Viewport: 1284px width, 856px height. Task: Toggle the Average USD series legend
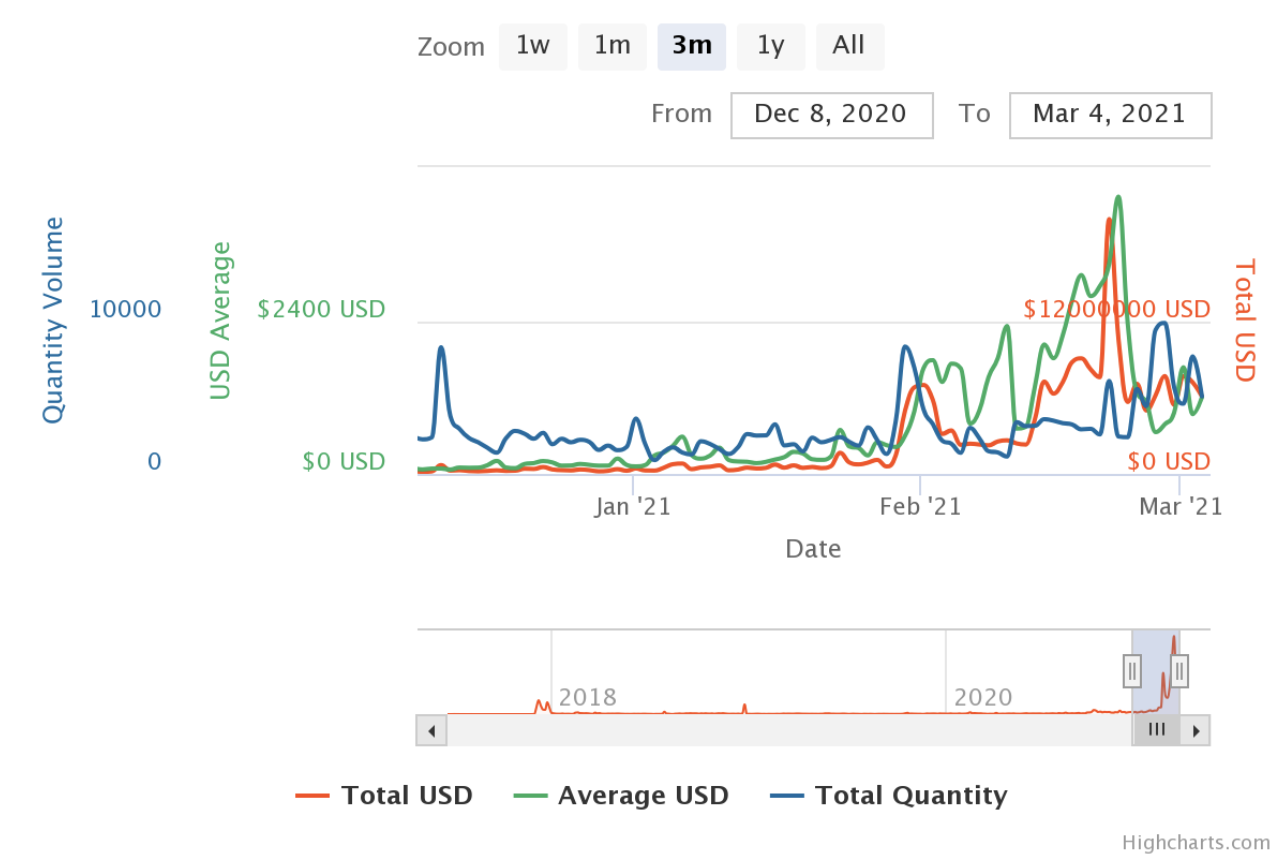[x=621, y=796]
